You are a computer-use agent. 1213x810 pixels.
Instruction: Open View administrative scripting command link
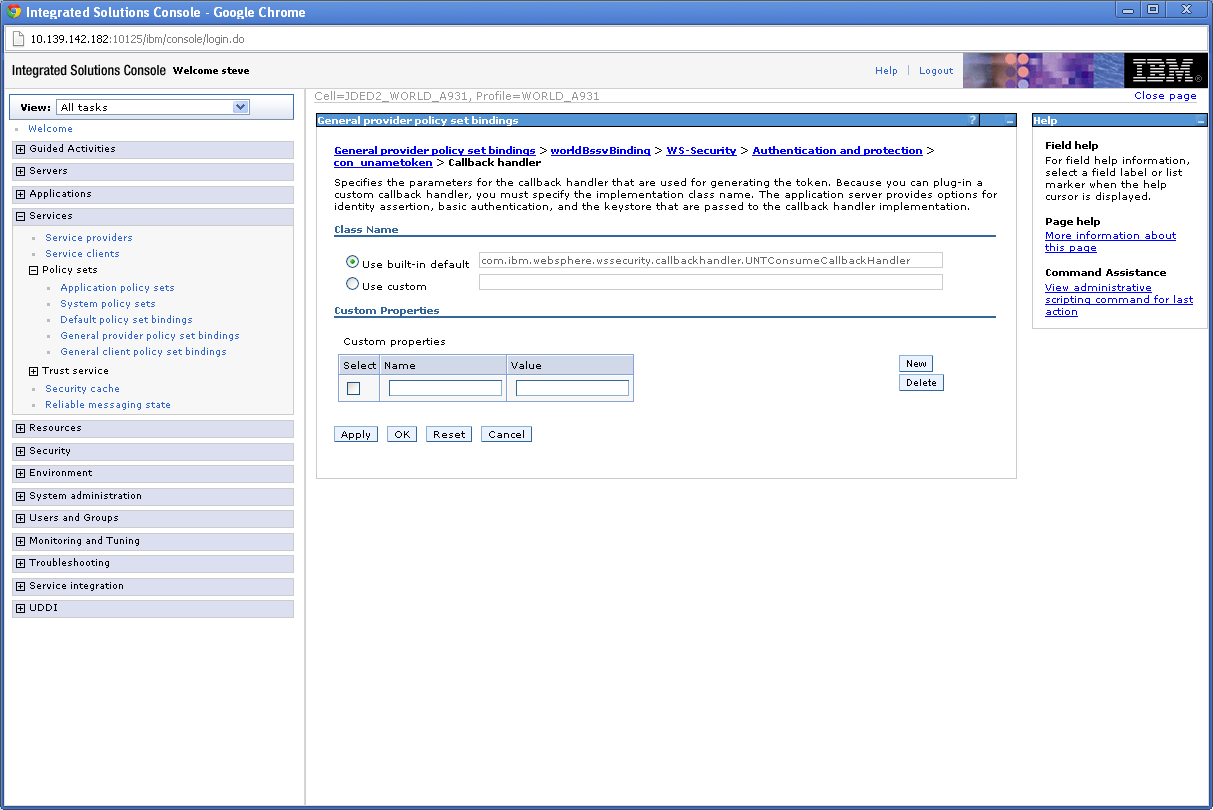[1119, 300]
